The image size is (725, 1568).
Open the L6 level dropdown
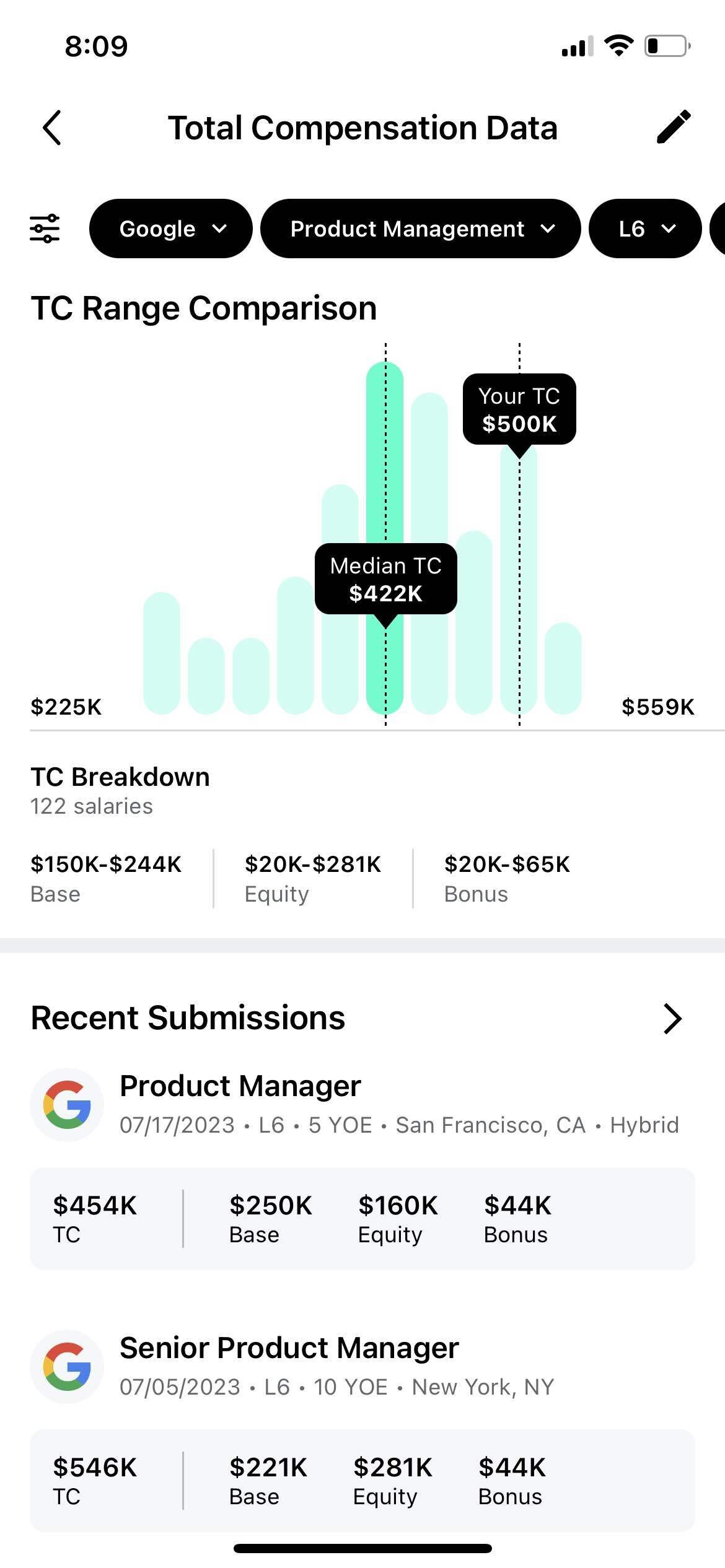point(644,229)
